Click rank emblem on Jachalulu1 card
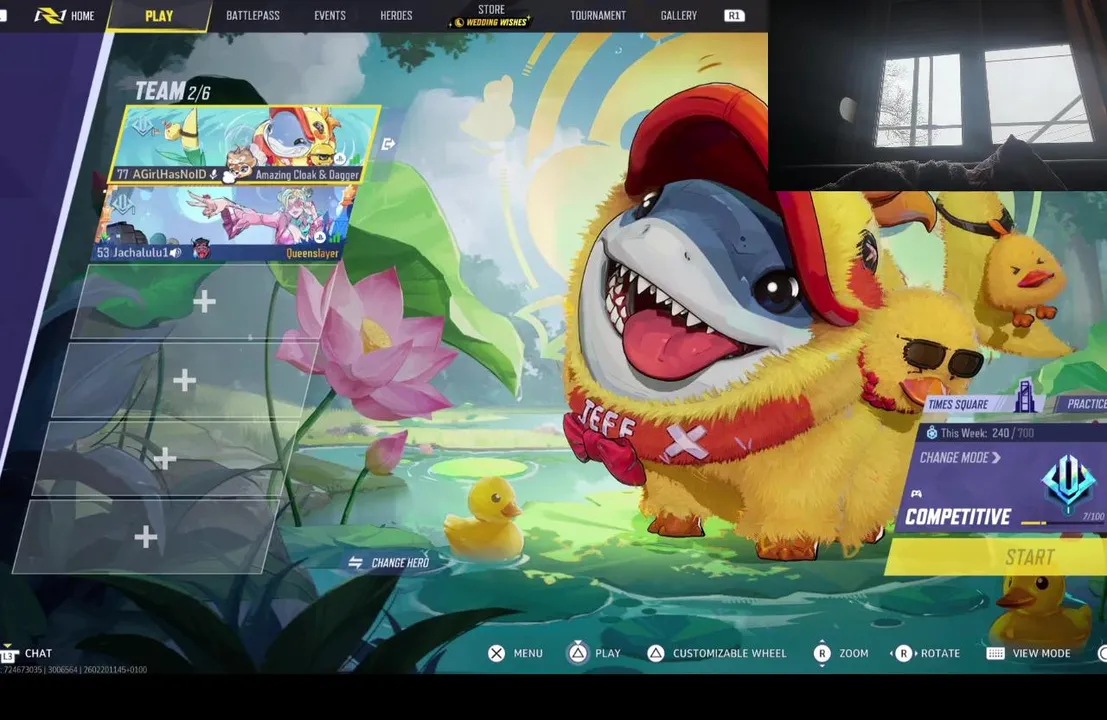The image size is (1107, 720). [x=123, y=203]
